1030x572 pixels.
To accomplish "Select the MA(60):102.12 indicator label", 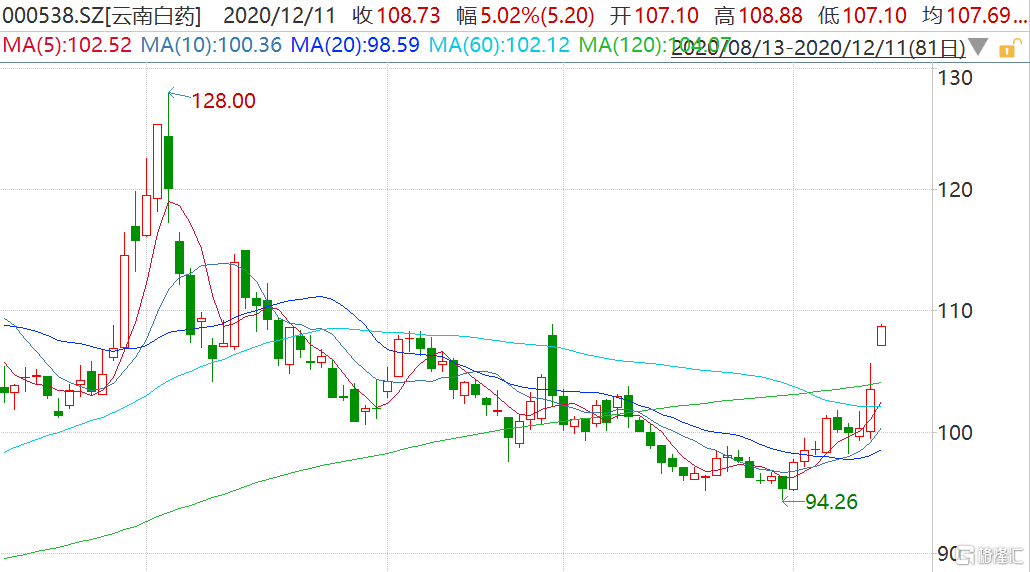I will point(499,45).
